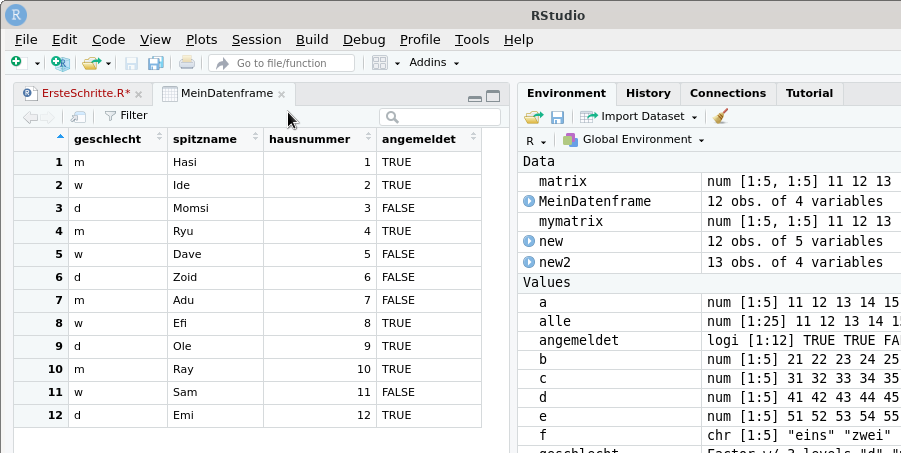901x453 pixels.
Task: Sort by the geschlecht column header
Action: tap(118, 139)
